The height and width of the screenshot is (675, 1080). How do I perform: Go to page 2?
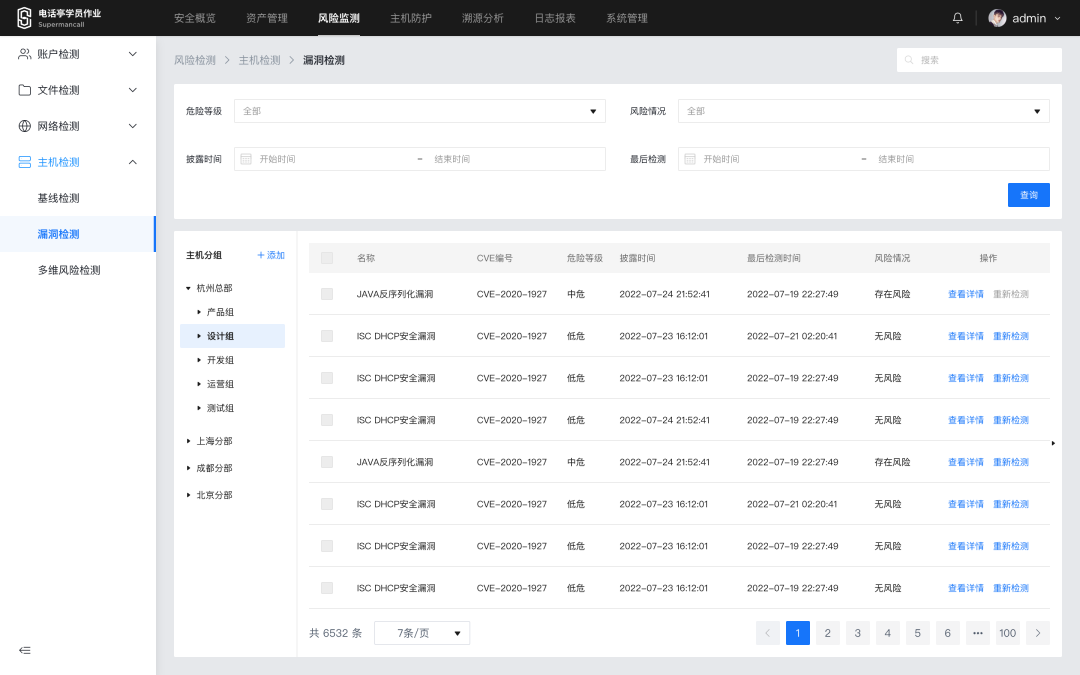click(827, 633)
